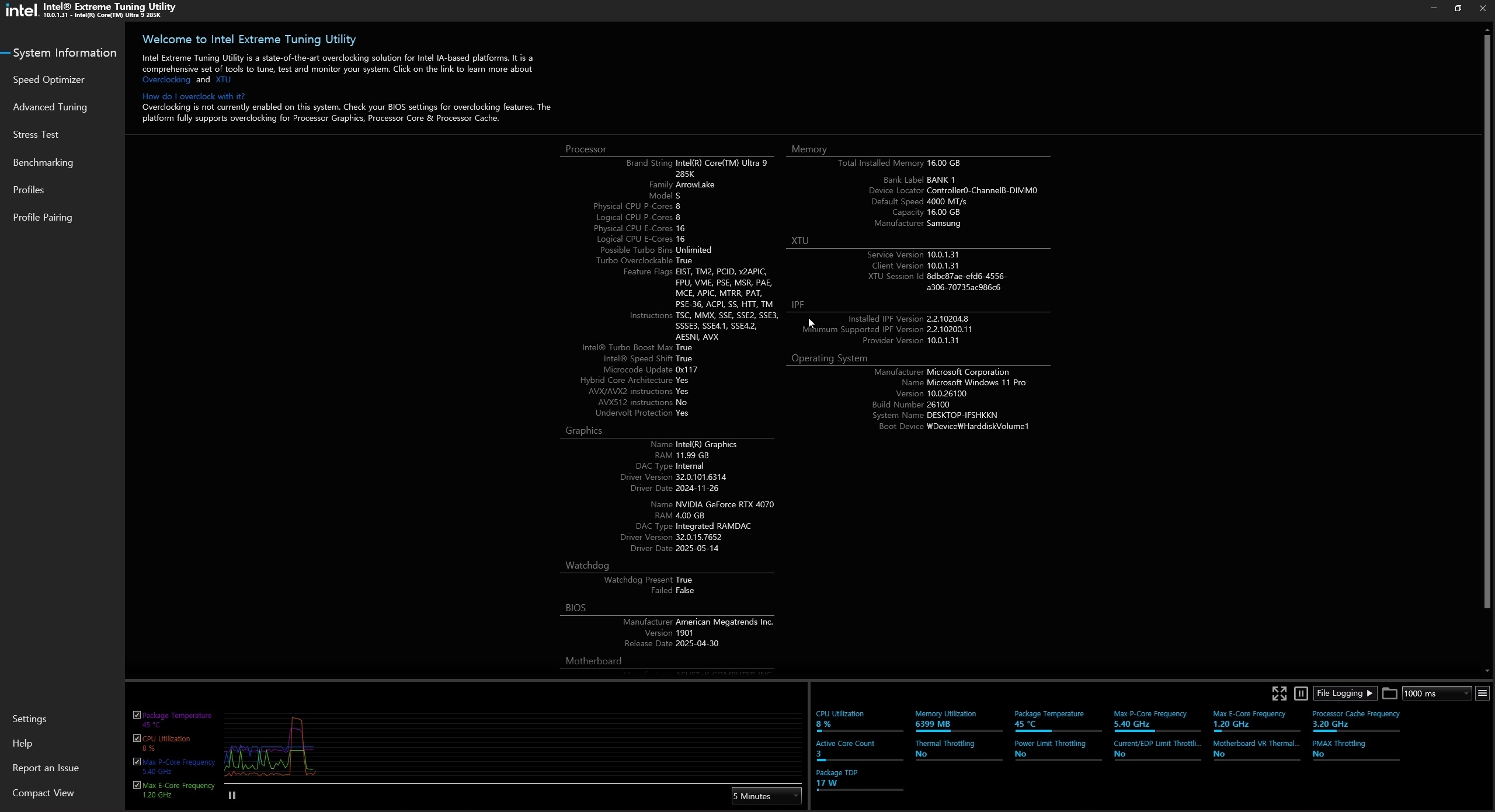Screen dimensions: 1495x812
Task: Click the Watchdog section heading
Action: tap(587, 565)
